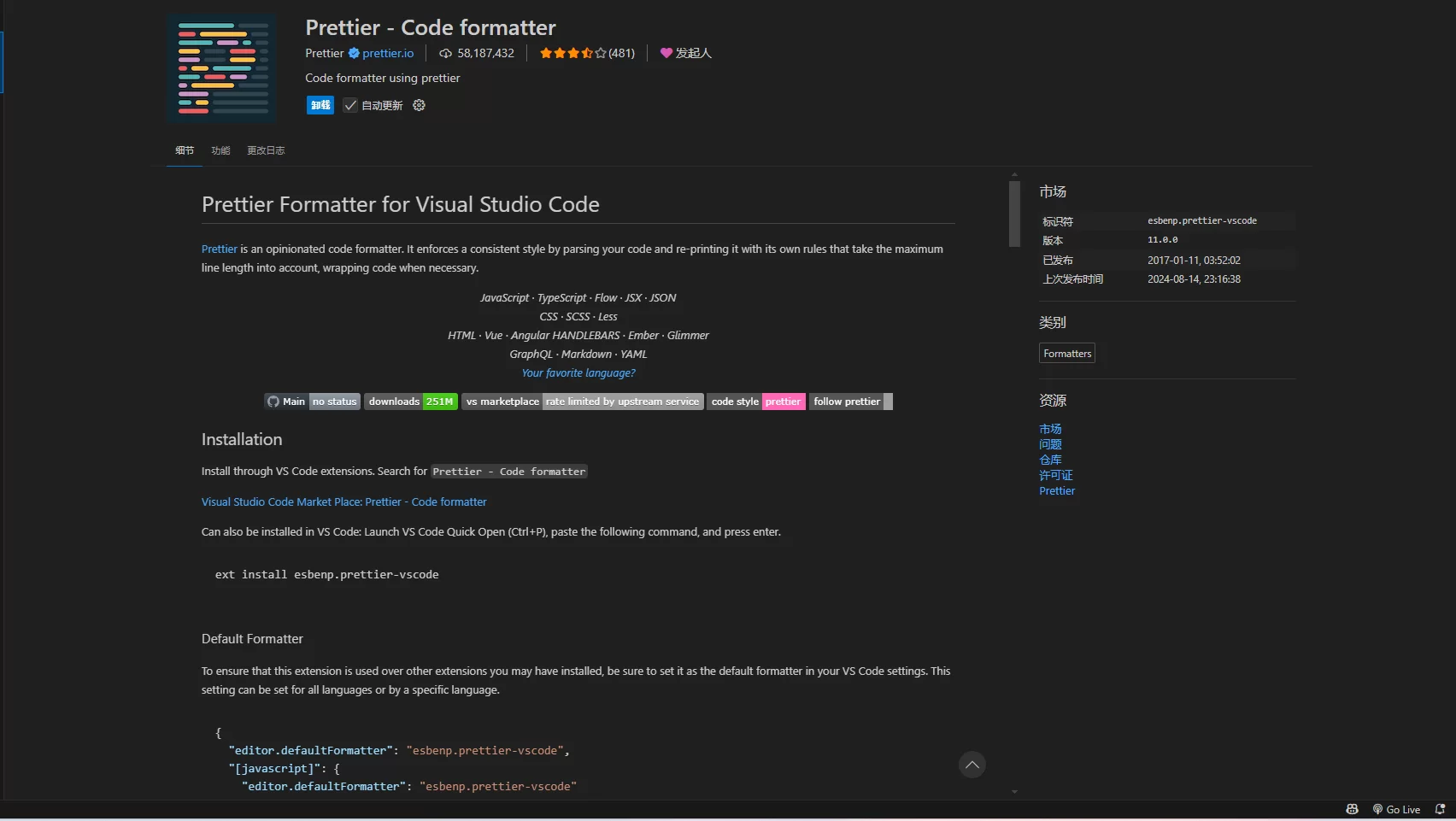The width and height of the screenshot is (1456, 821).
Task: Click the esbenp.prettier-vscode identifier value
Action: [1202, 220]
